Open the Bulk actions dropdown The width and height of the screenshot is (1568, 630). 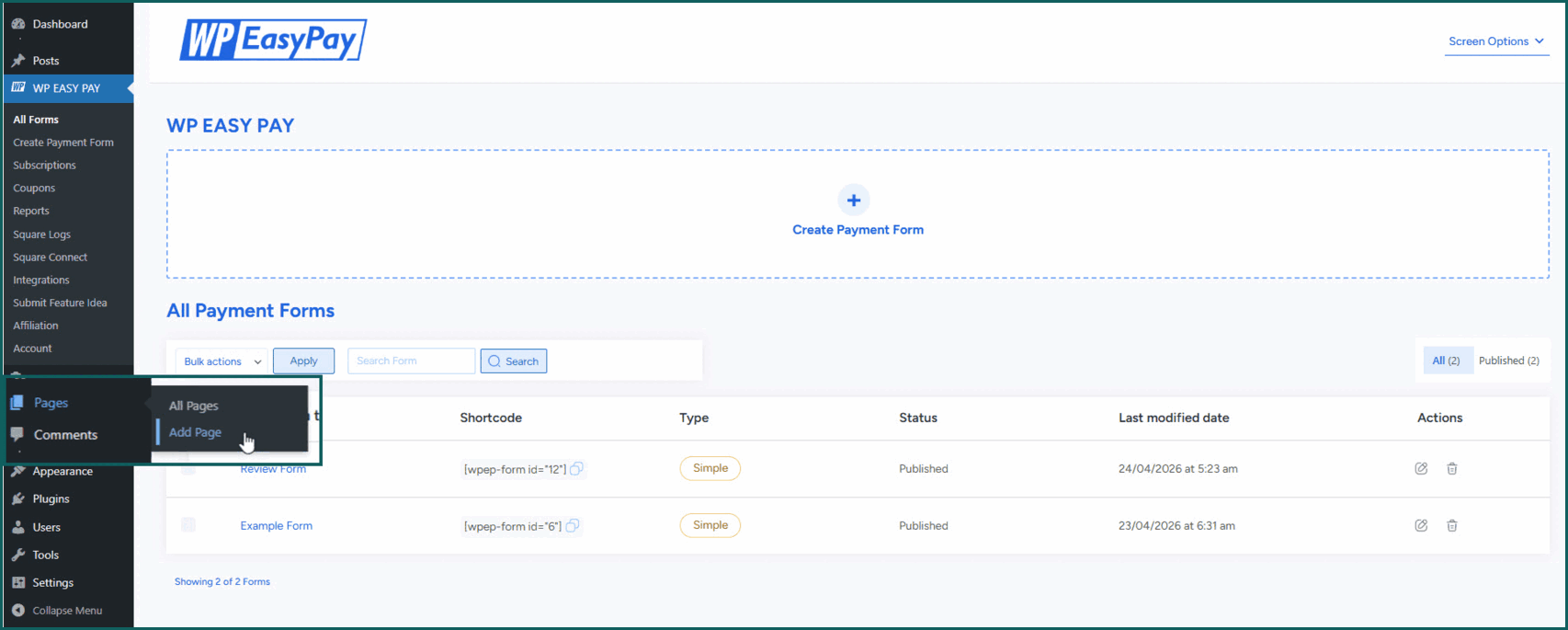(222, 361)
